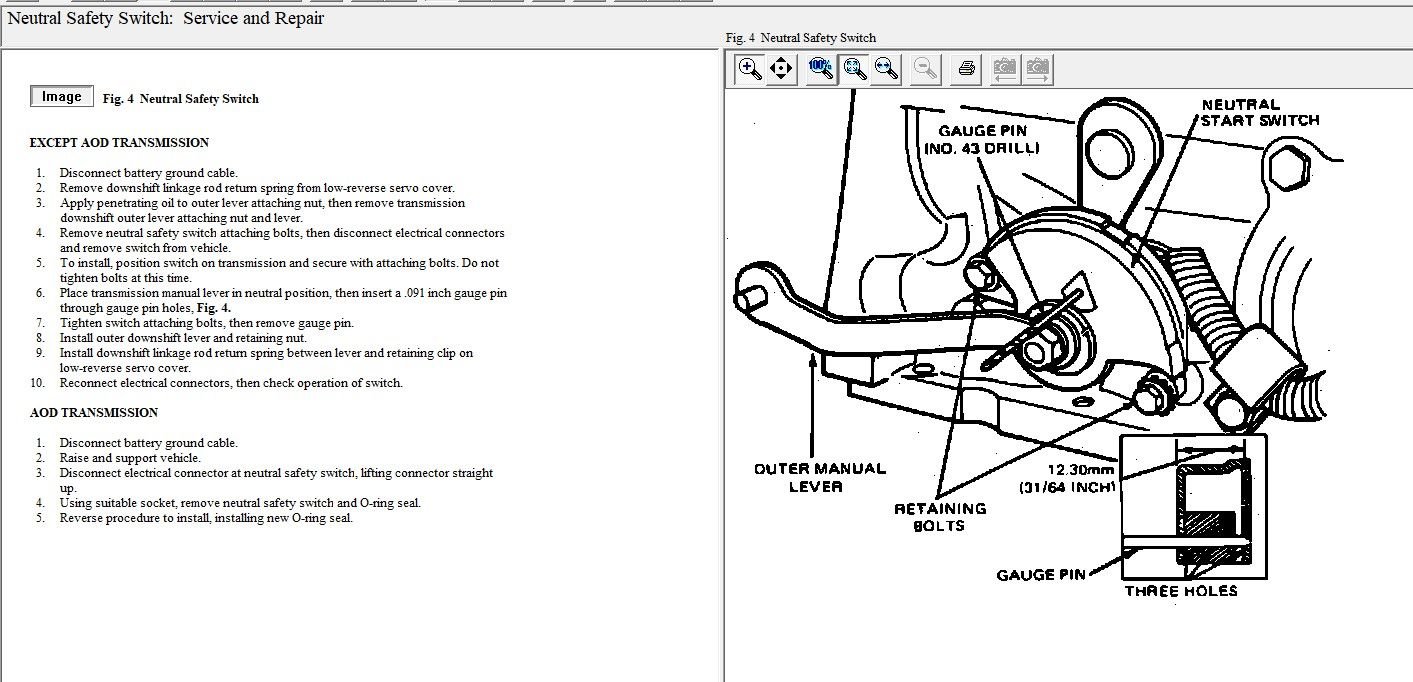Click the OUTER MANUAL LEVER diagram label

(x=819, y=477)
